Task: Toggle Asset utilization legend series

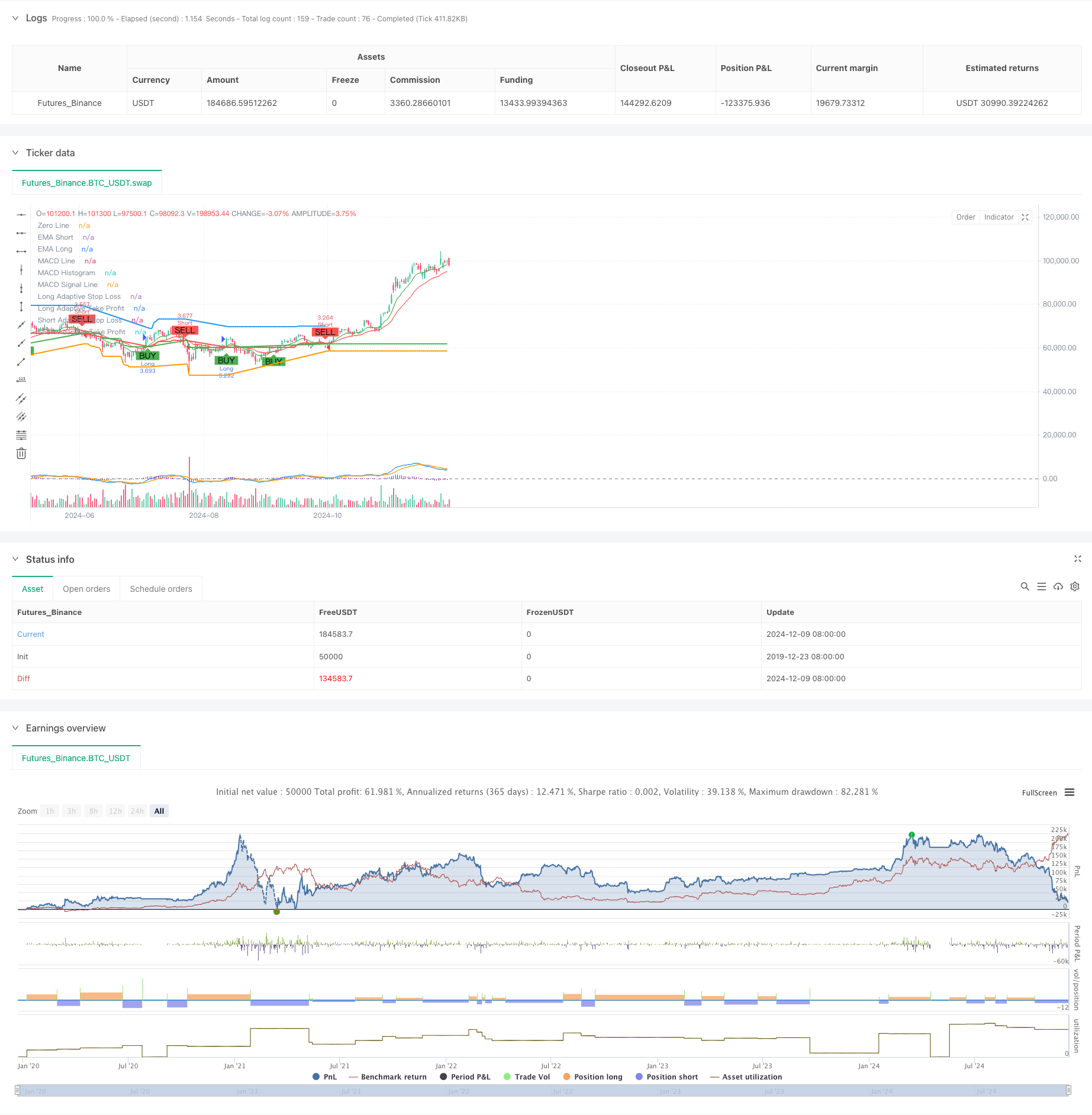Action: [746, 1077]
